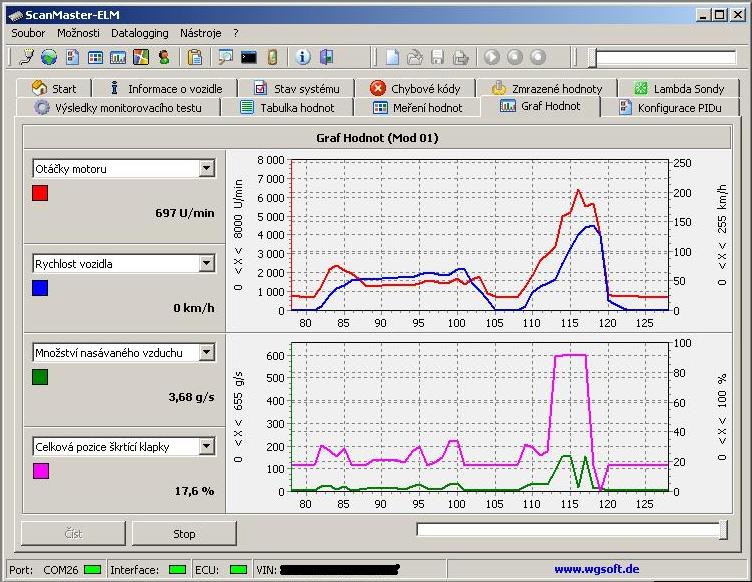The width and height of the screenshot is (752, 582).
Task: Click the bar chart icon in toolbar
Action: pyautogui.click(x=118, y=57)
